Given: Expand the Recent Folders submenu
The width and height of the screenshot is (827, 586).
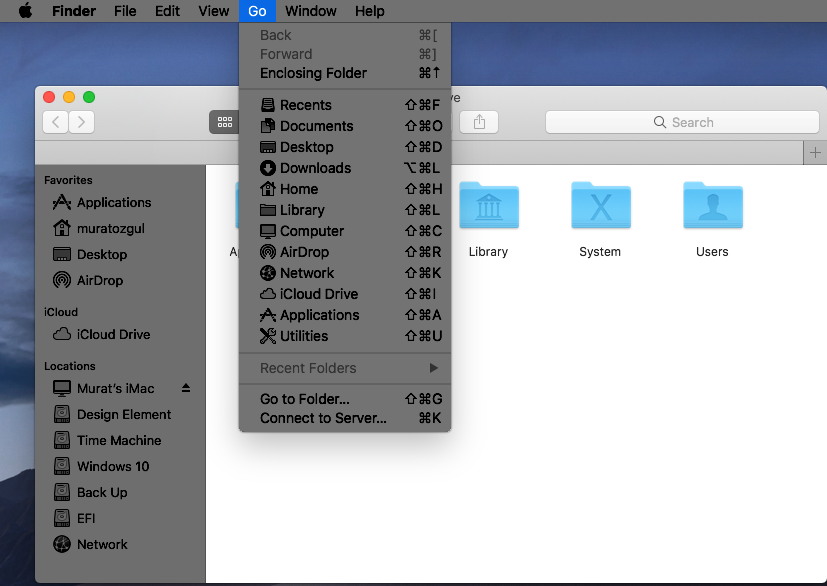Looking at the screenshot, I should pos(345,368).
